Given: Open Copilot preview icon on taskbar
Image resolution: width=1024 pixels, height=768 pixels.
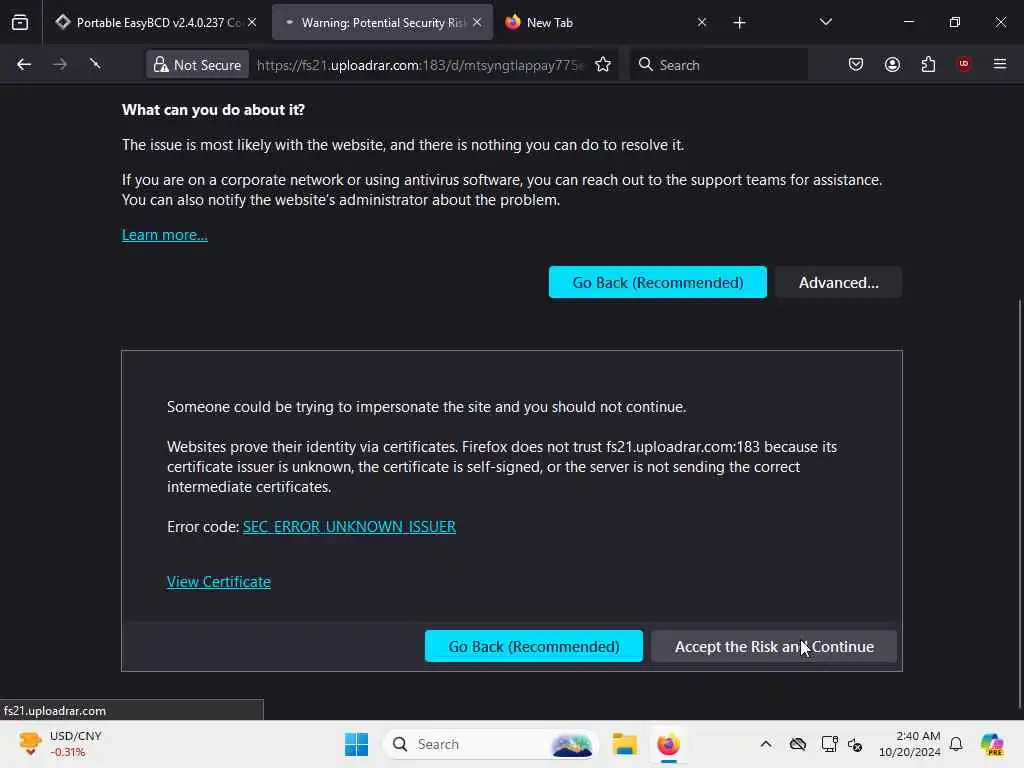Looking at the screenshot, I should (992, 744).
